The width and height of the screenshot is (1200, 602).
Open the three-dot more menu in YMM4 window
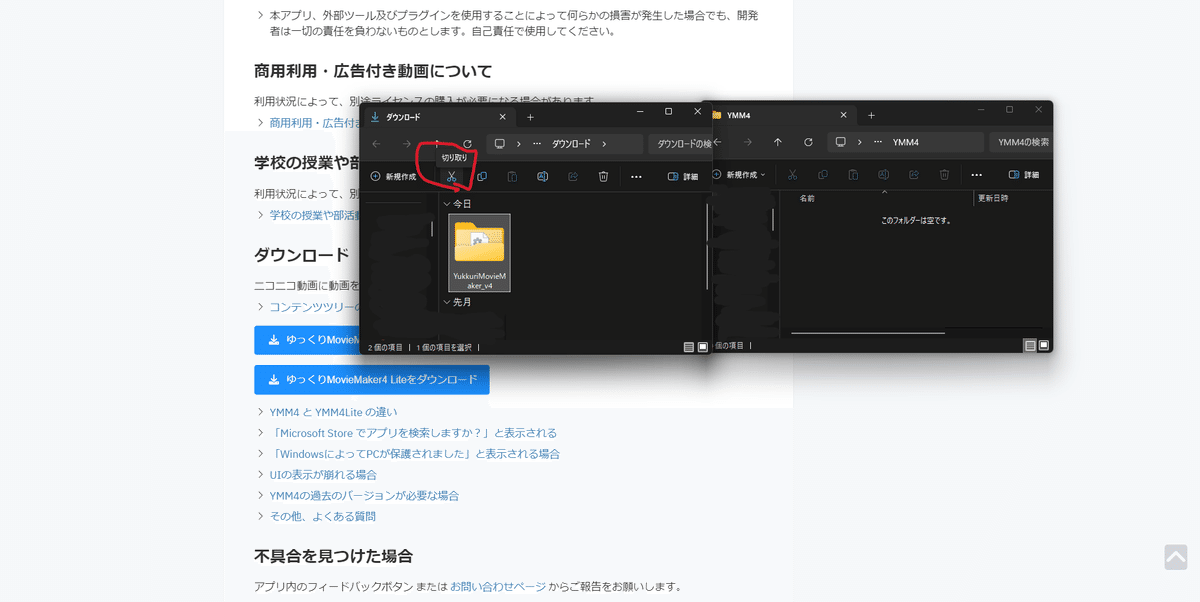(977, 174)
